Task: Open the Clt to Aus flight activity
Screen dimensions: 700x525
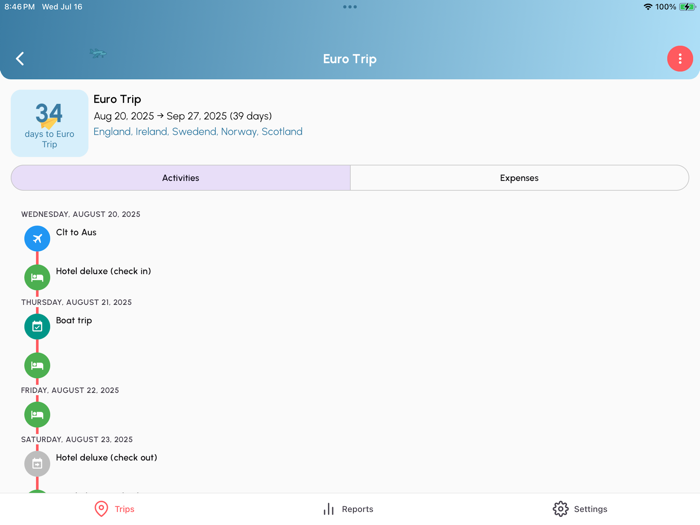Action: [x=76, y=232]
